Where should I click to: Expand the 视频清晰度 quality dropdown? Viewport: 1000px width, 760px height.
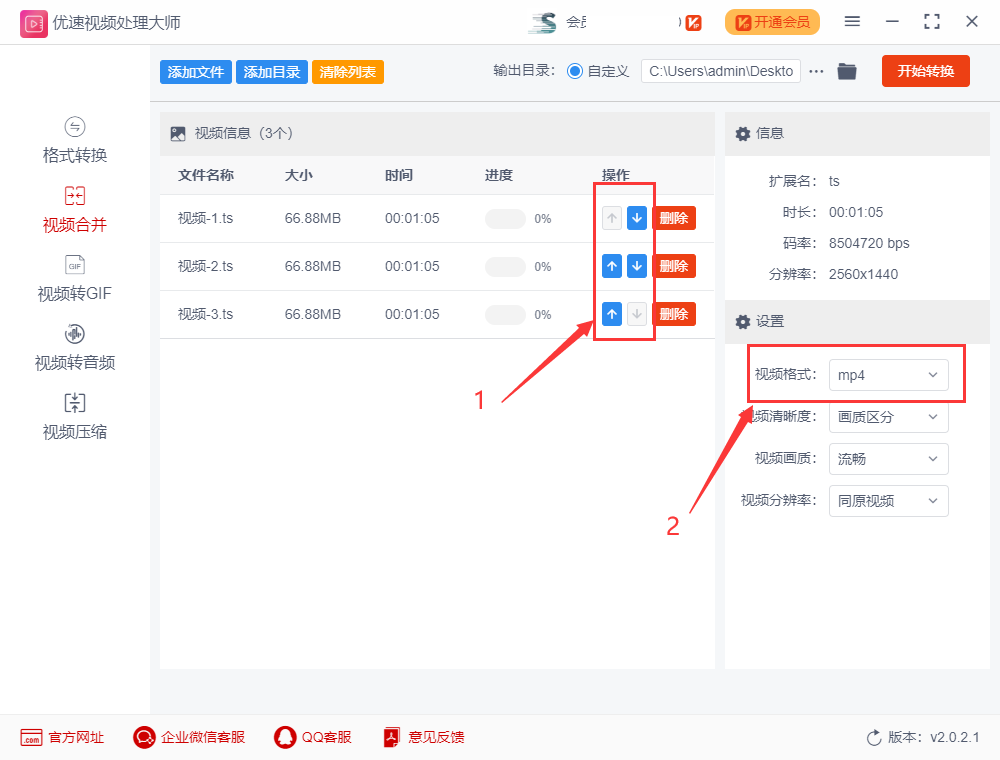[888, 417]
